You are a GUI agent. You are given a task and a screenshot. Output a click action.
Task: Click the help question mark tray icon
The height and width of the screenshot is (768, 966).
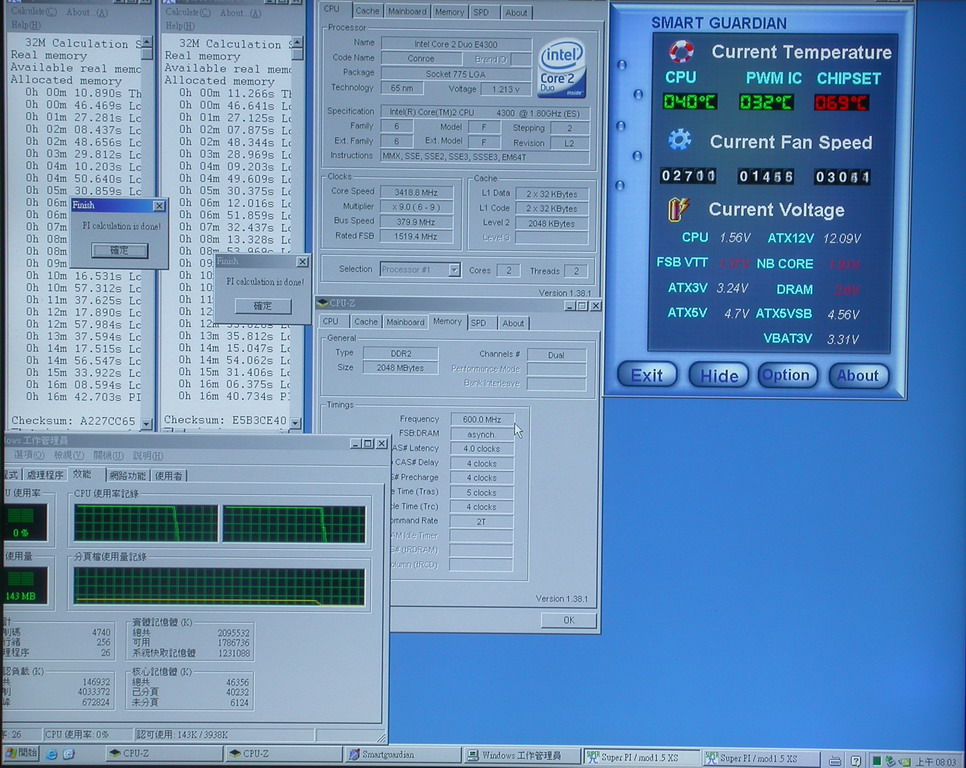point(856,761)
